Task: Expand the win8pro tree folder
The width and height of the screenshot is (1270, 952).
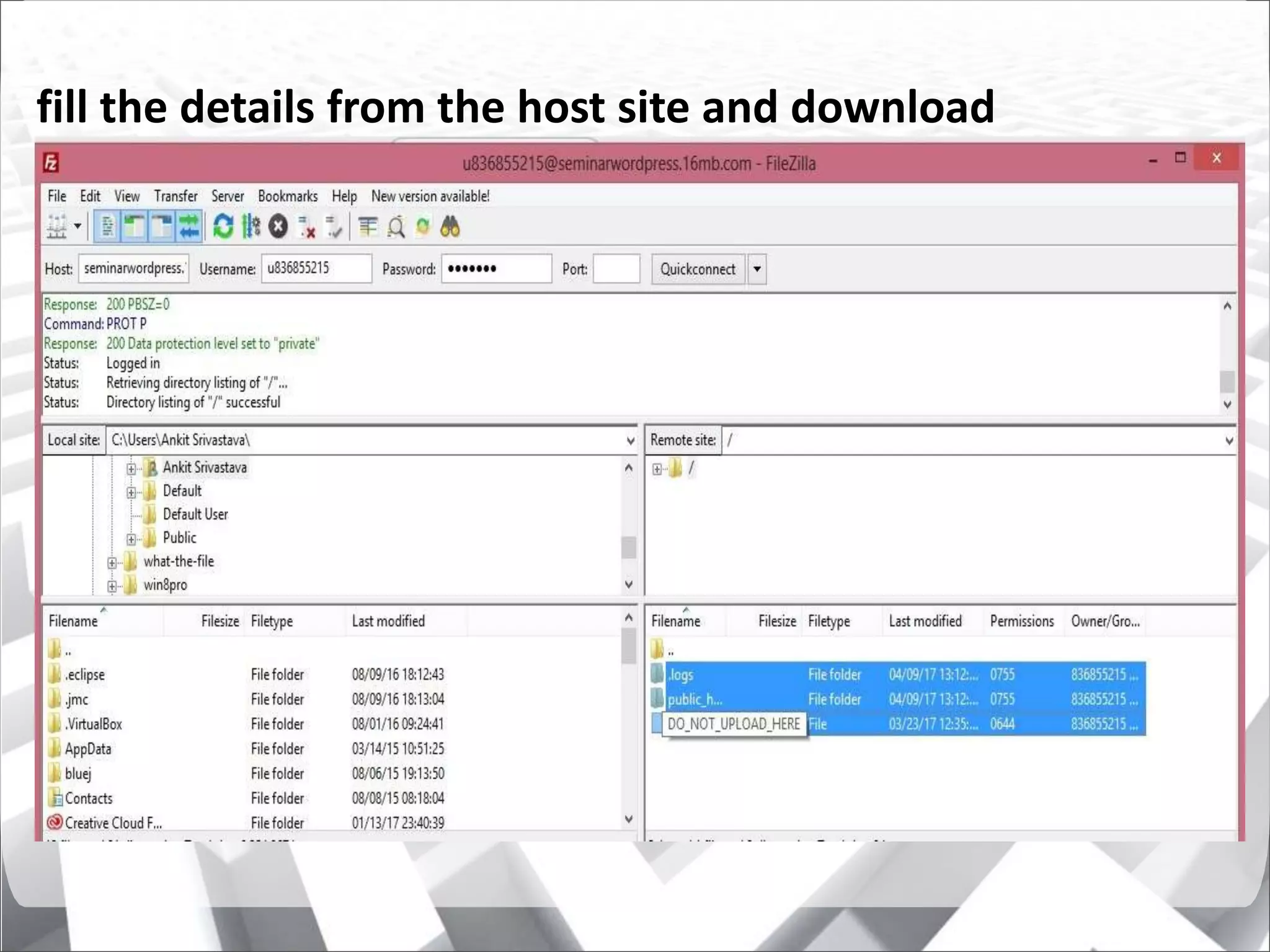Action: click(112, 586)
